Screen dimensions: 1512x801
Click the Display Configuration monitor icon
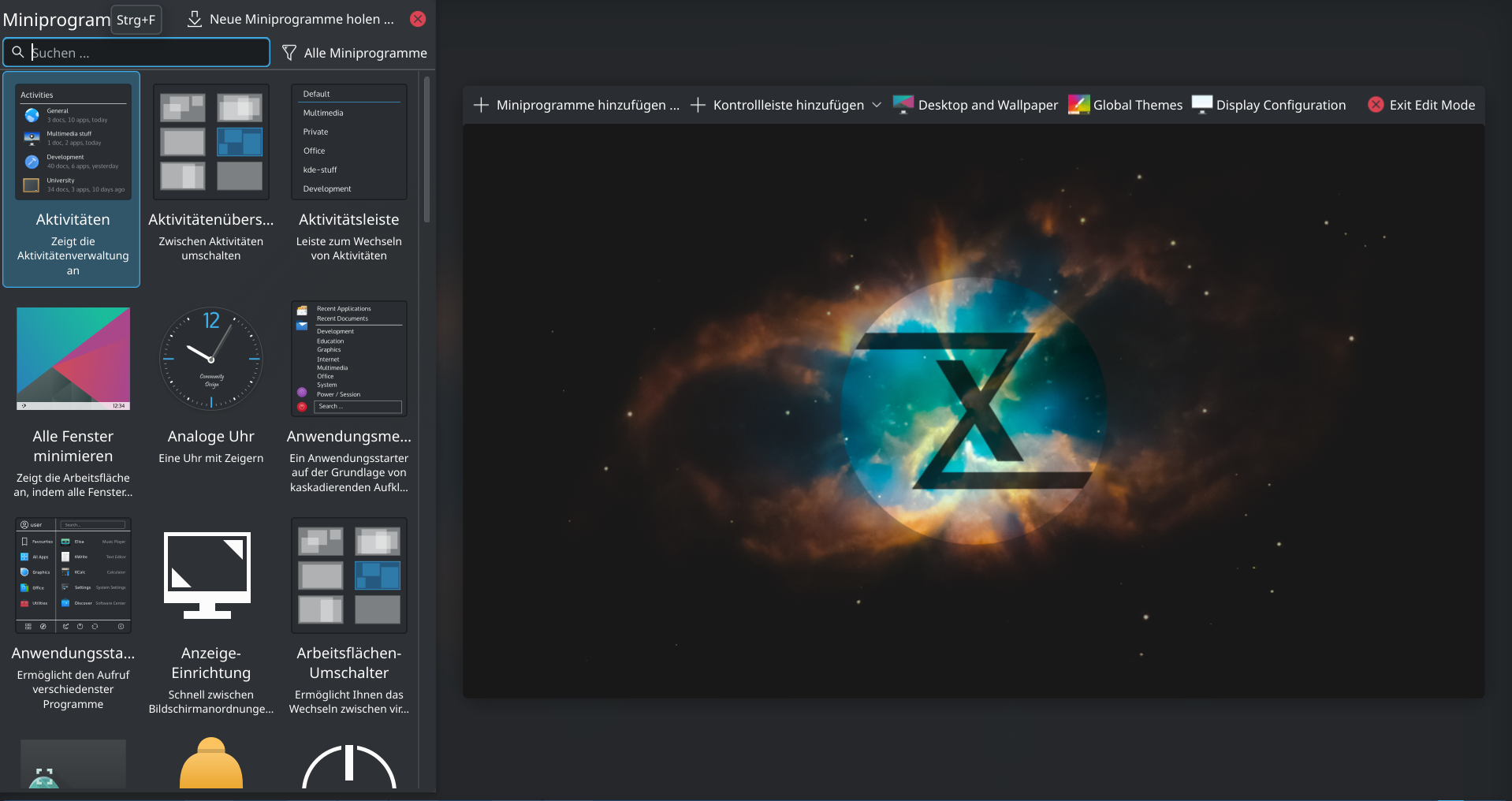(1202, 105)
